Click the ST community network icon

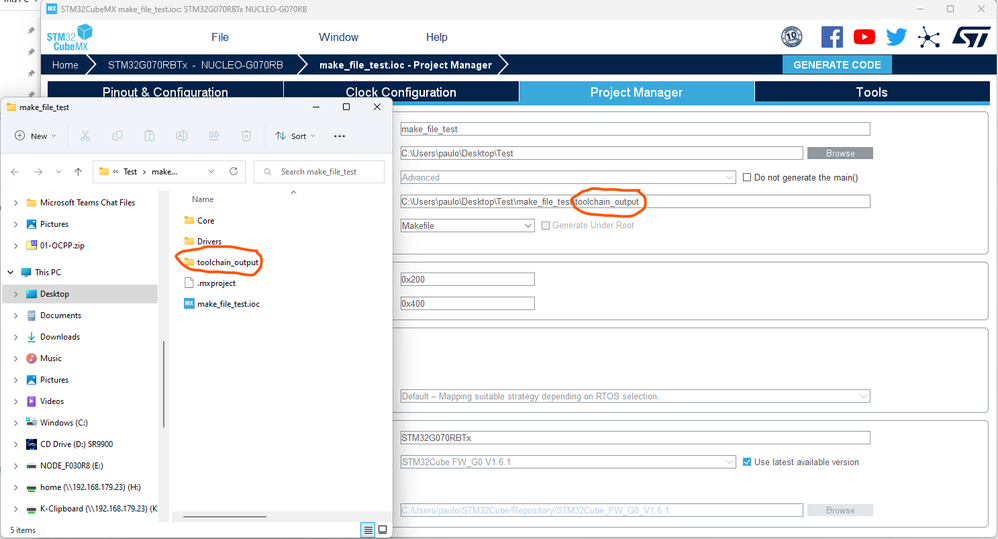coord(929,38)
